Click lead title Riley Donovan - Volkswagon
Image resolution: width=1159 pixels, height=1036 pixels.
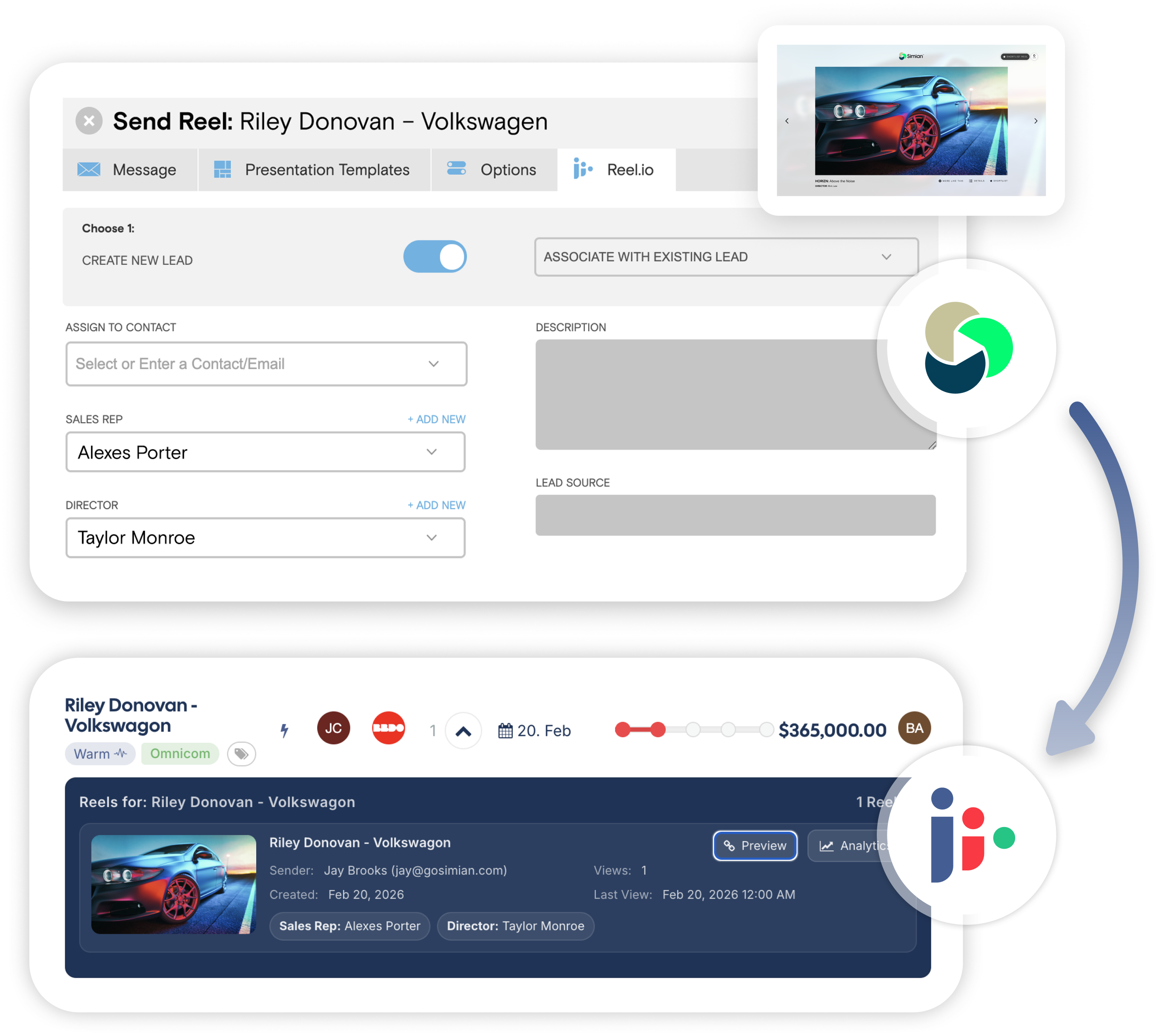(x=131, y=715)
